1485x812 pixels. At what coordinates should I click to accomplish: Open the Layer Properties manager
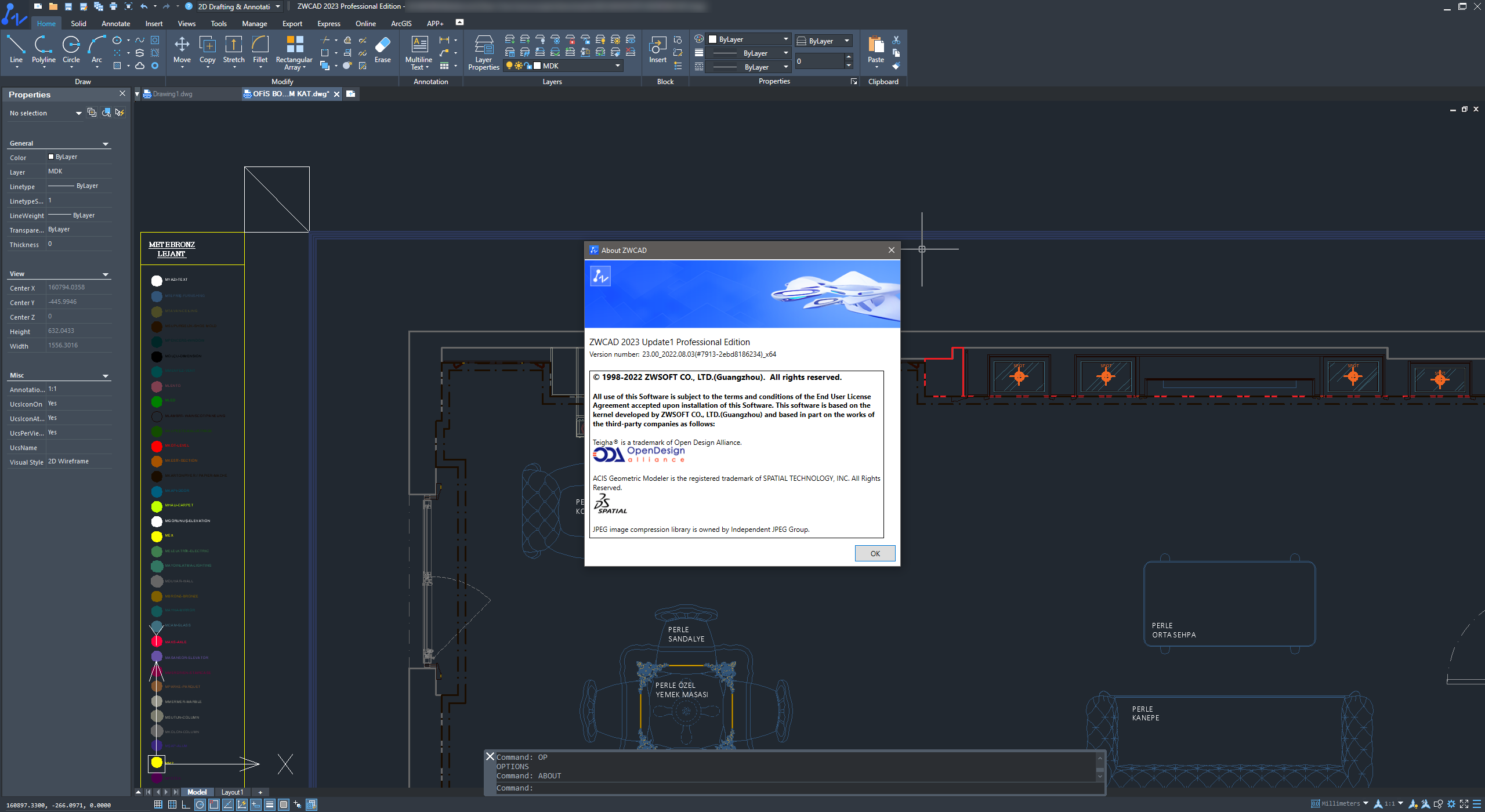[484, 52]
